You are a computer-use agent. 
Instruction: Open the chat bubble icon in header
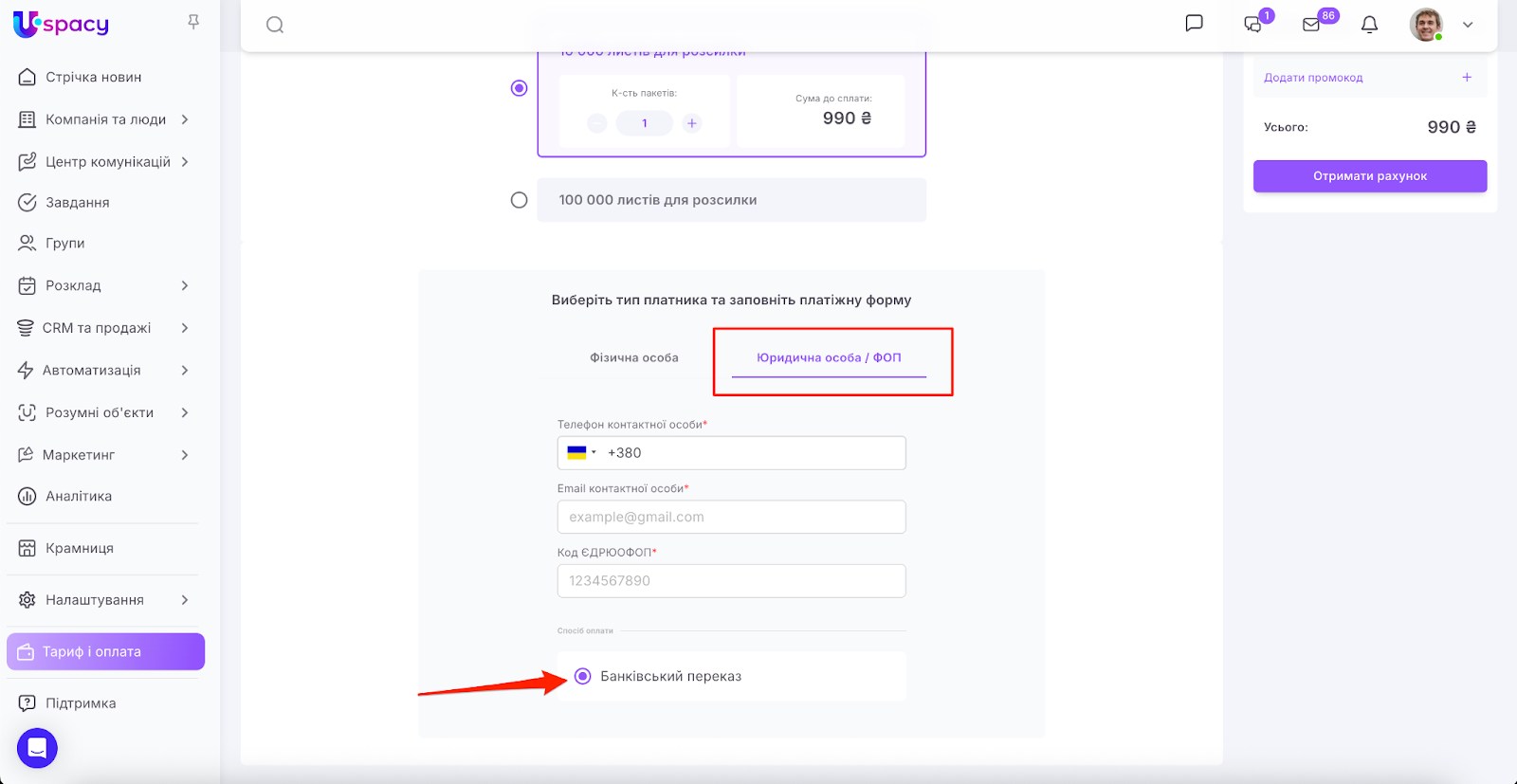pyautogui.click(x=1194, y=23)
